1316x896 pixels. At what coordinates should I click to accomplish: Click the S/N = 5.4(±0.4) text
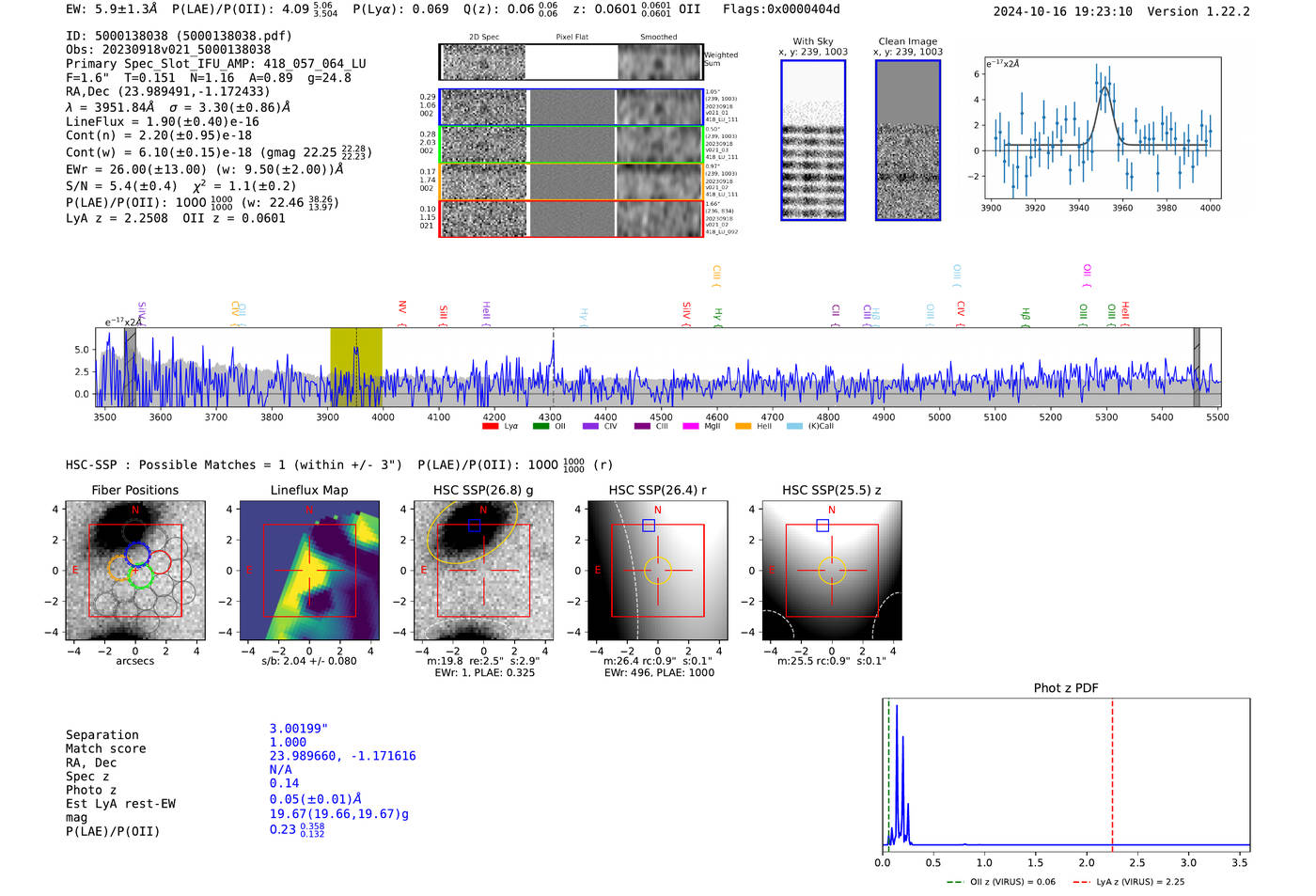(121, 186)
